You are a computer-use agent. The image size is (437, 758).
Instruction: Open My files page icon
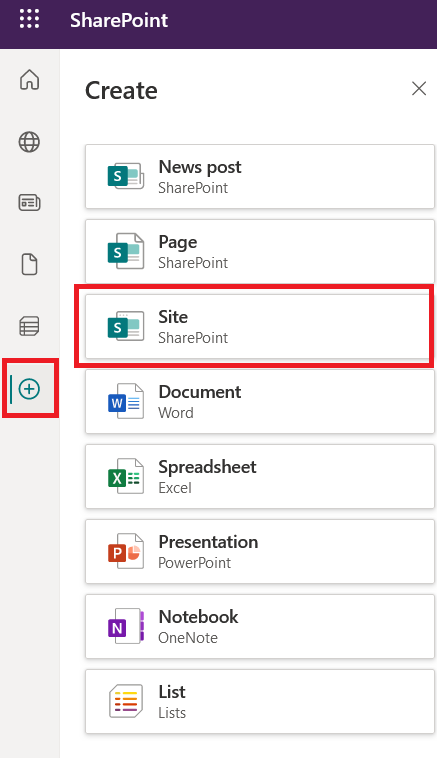(29, 264)
